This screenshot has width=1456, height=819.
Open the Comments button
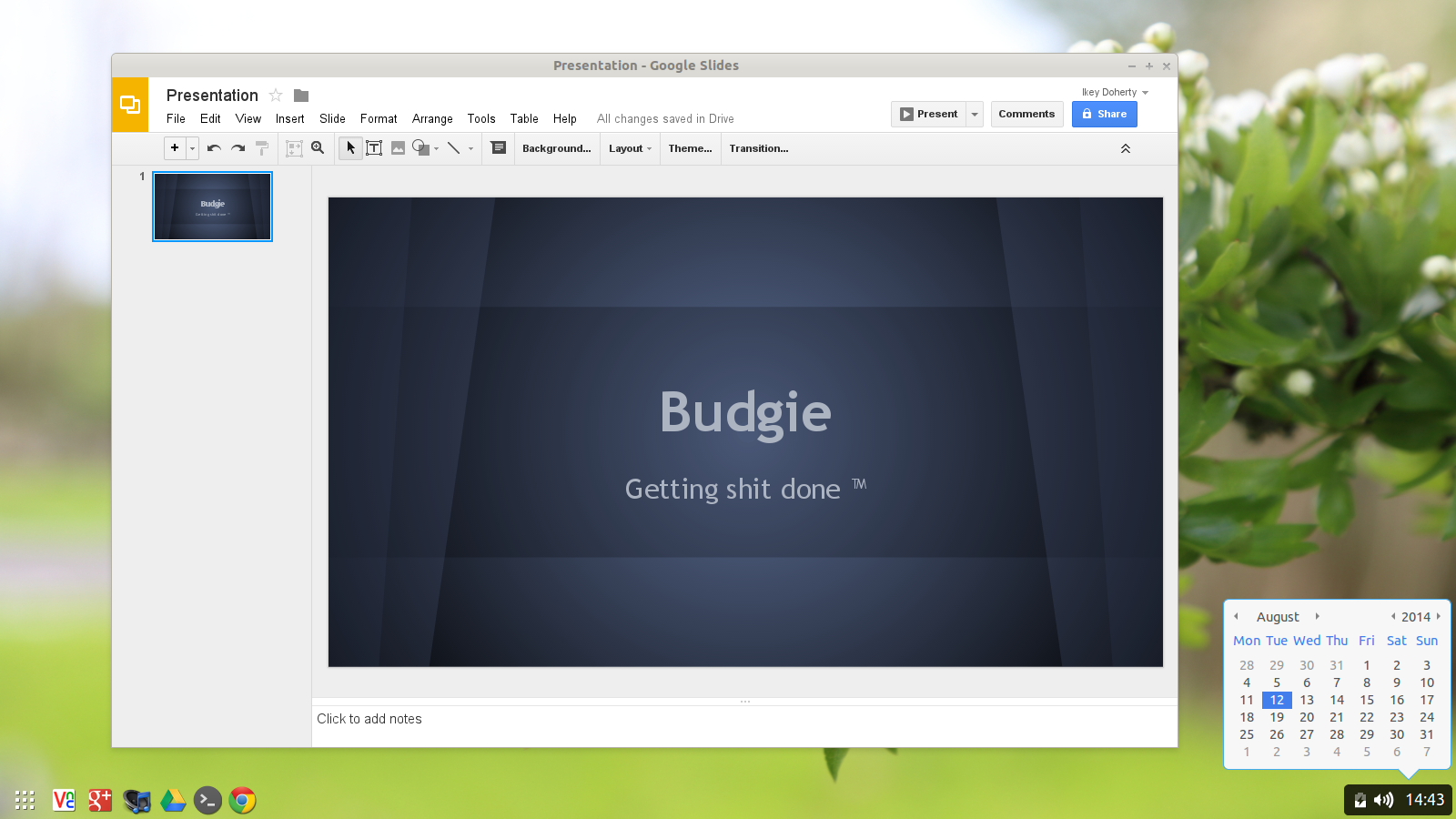click(x=1026, y=114)
